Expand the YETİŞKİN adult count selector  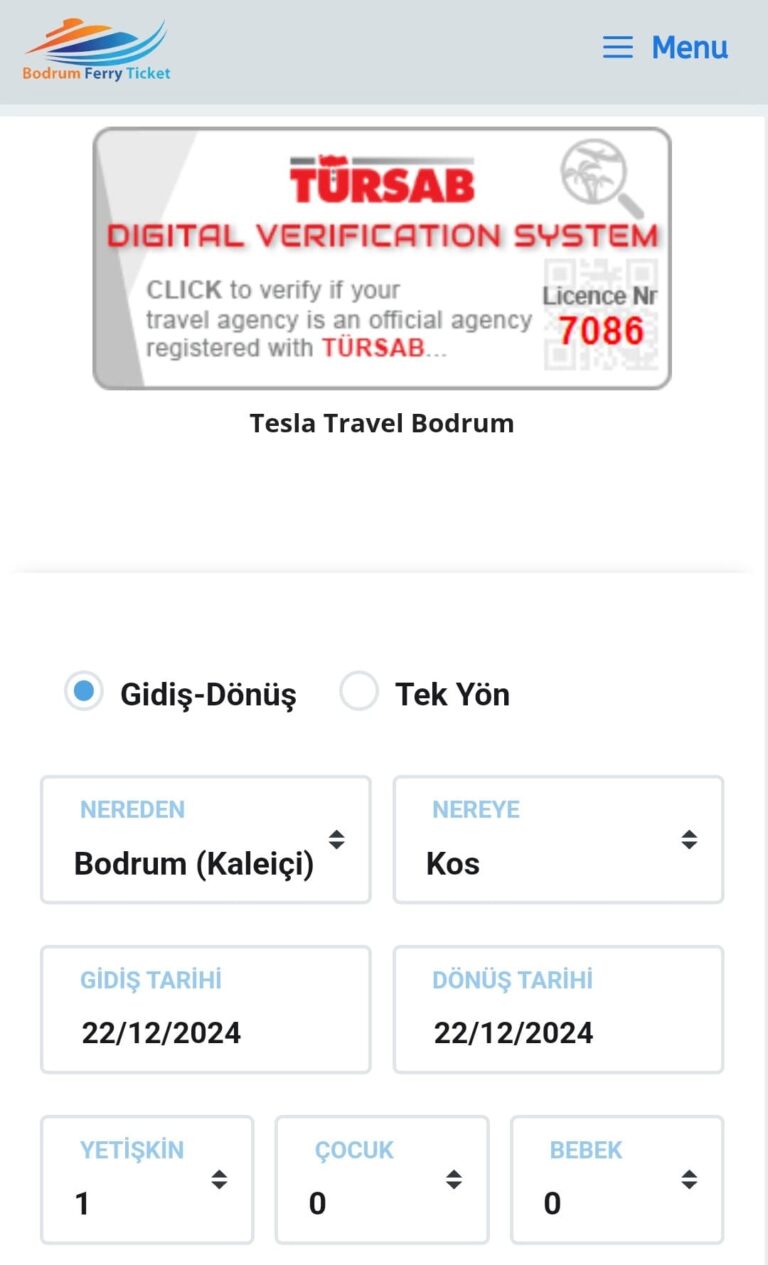tap(145, 1179)
